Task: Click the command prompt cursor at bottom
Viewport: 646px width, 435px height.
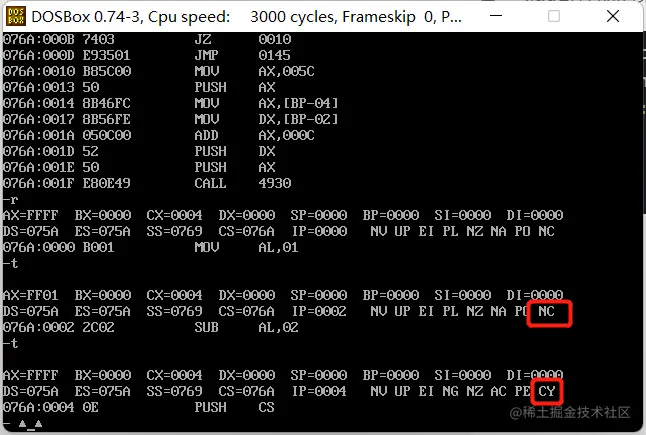Action: click(30, 423)
